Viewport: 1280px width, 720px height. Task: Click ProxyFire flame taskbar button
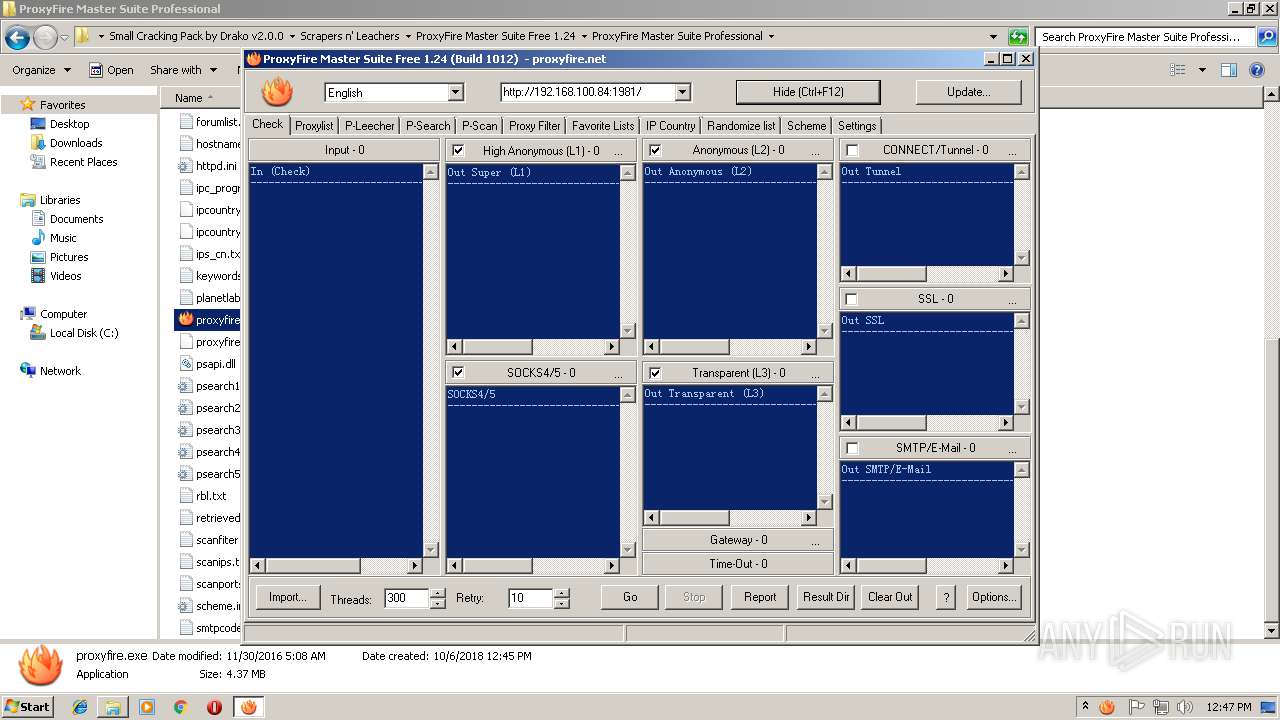[x=248, y=707]
